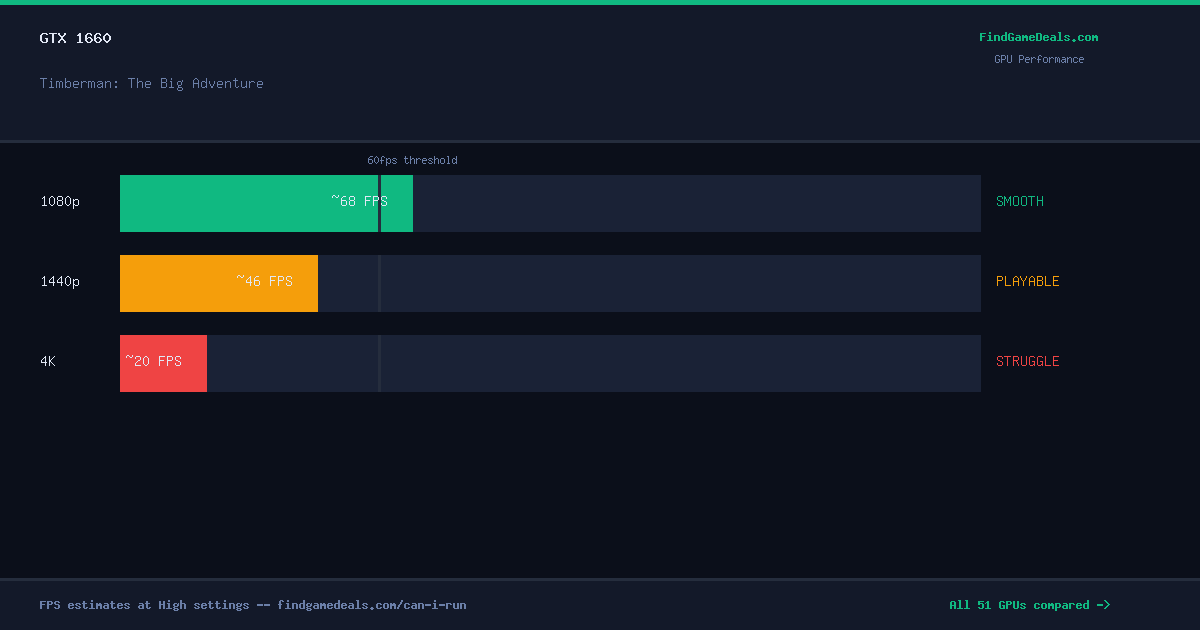Click the ~20 FPS value
The width and height of the screenshot is (1200, 630).
click(x=153, y=361)
